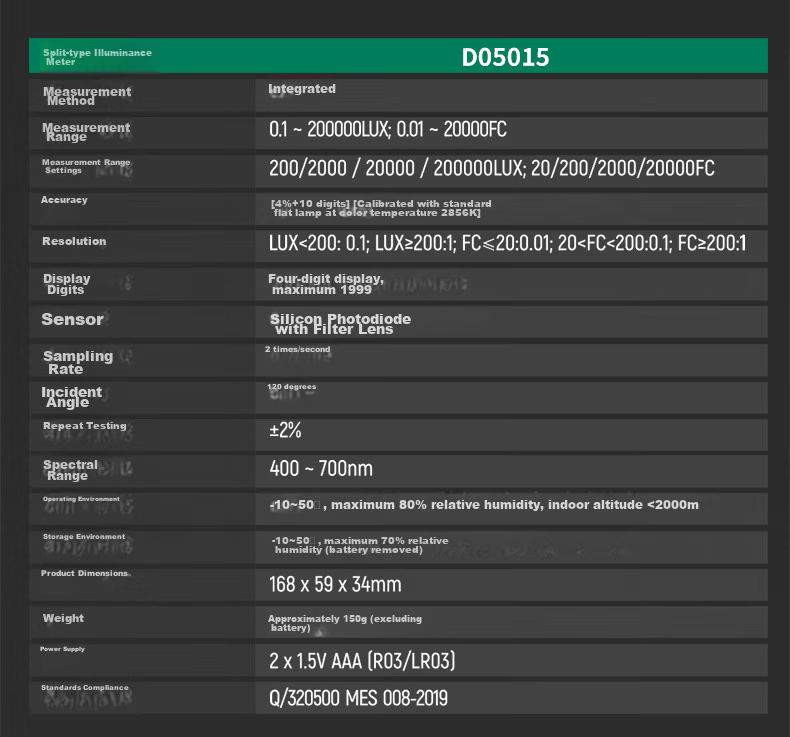
Task: Click 'Measurement Range Settings' label
Action: (86, 166)
